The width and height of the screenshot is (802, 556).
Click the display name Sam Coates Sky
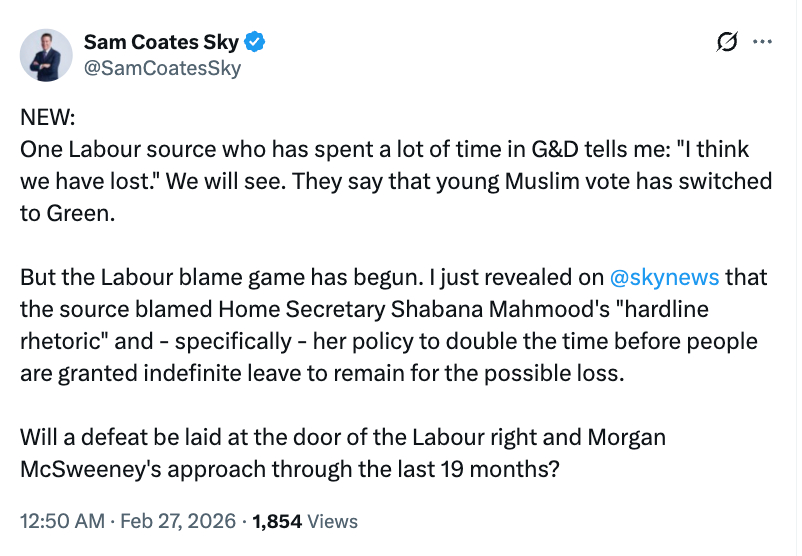point(163,43)
